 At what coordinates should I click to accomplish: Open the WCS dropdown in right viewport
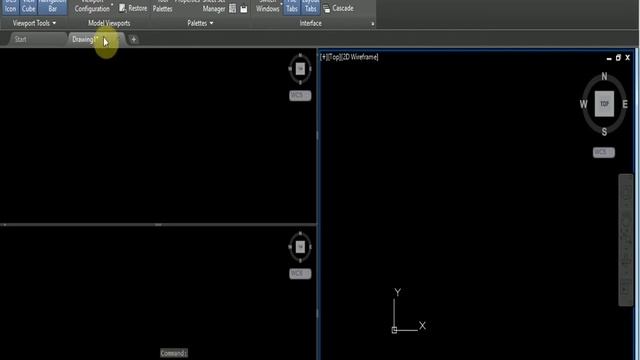(604, 152)
